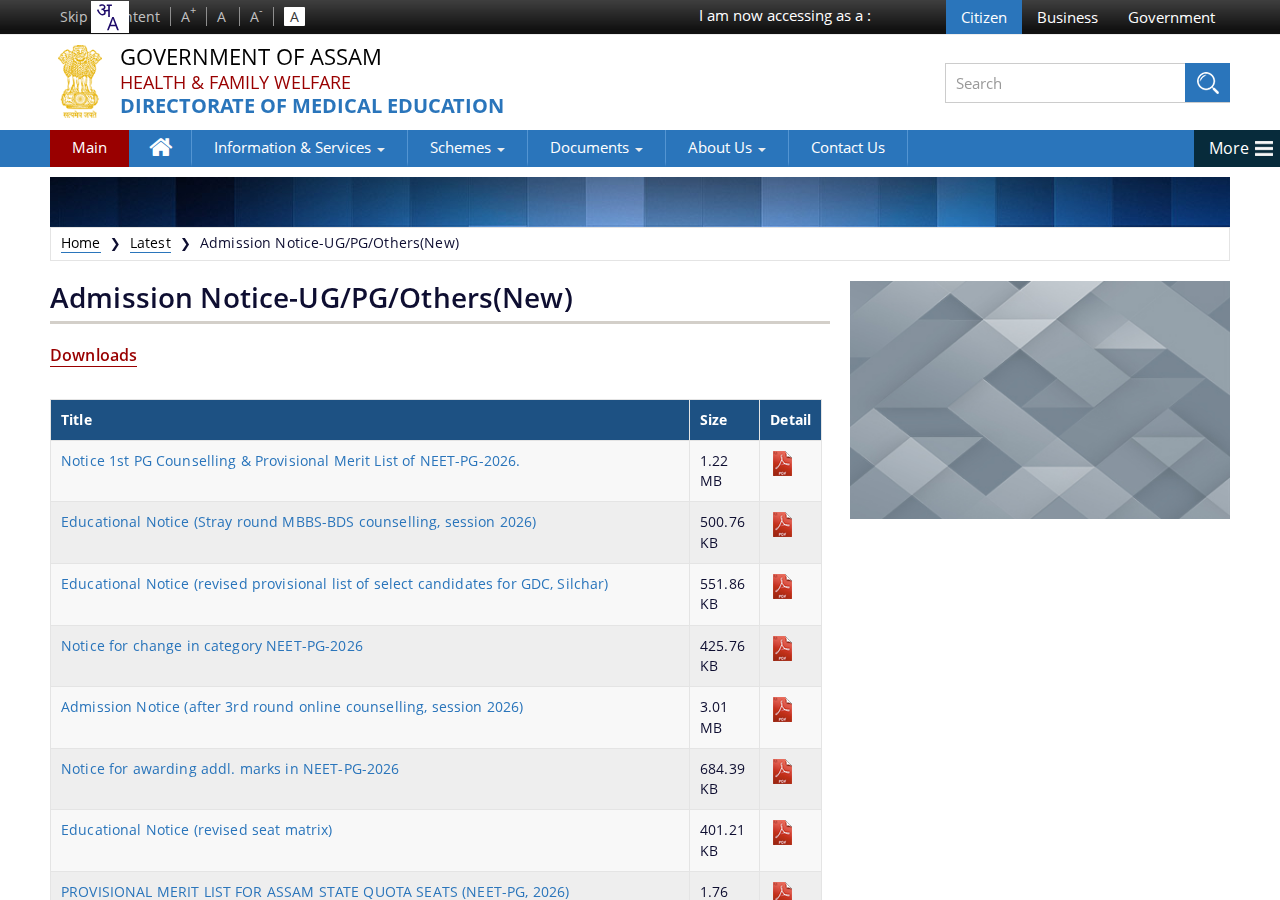Expand the Schemes dropdown menu
The image size is (1280, 900).
(467, 148)
